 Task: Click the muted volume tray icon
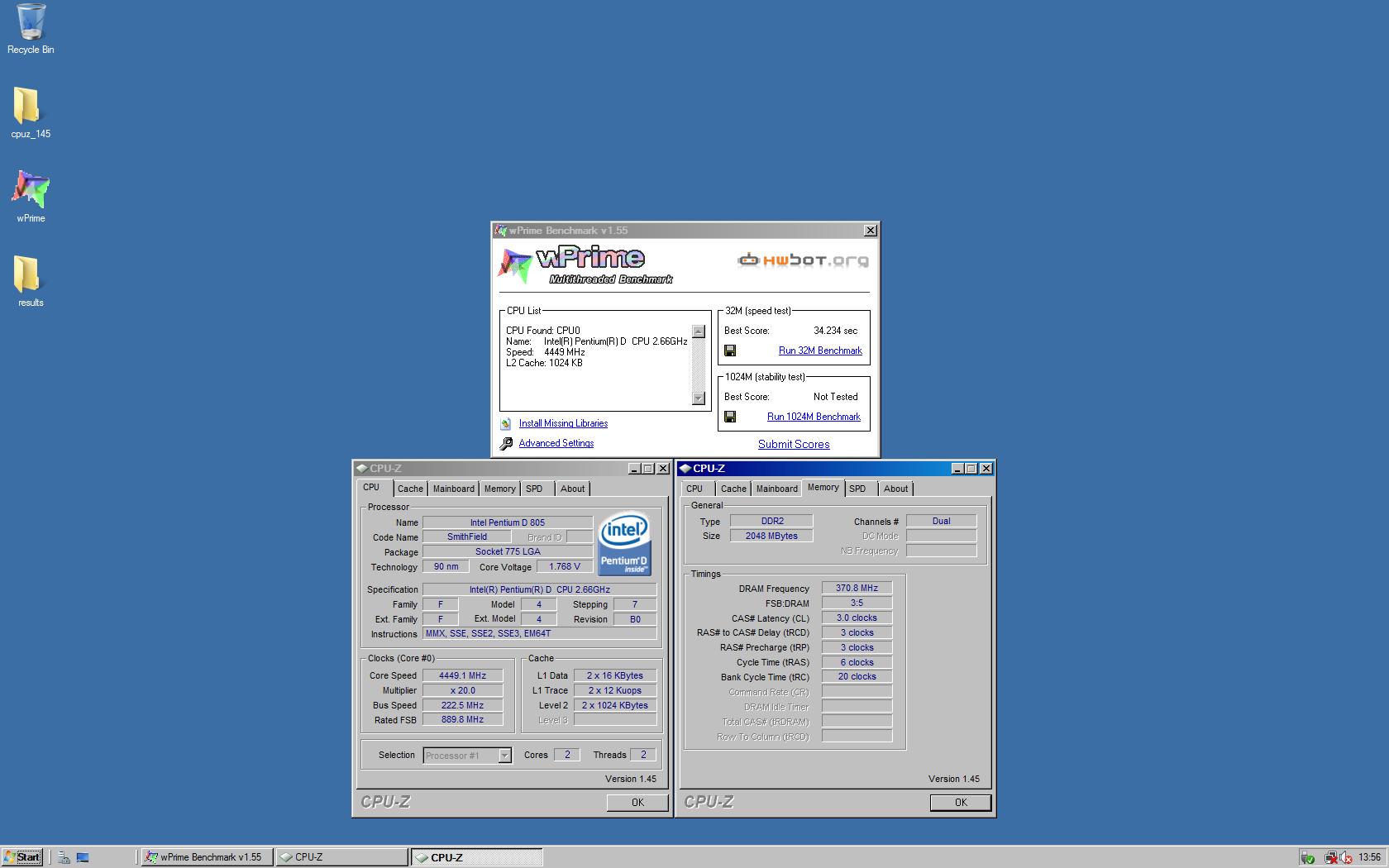coord(1346,857)
